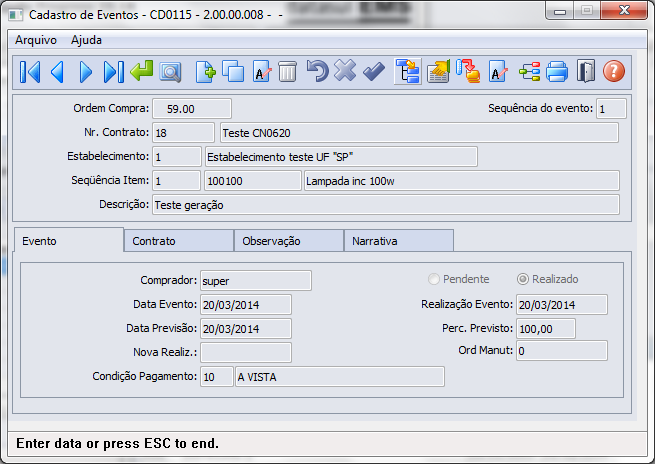
Task: Click the Realização Evento date field
Action: (x=562, y=305)
